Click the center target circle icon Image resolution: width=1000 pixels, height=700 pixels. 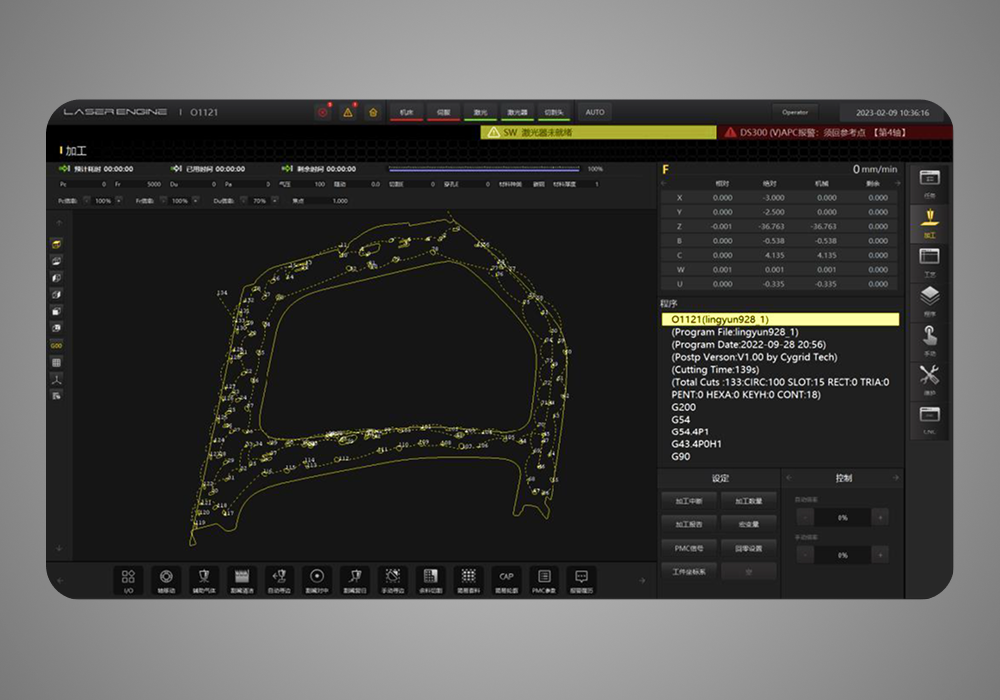(317, 580)
